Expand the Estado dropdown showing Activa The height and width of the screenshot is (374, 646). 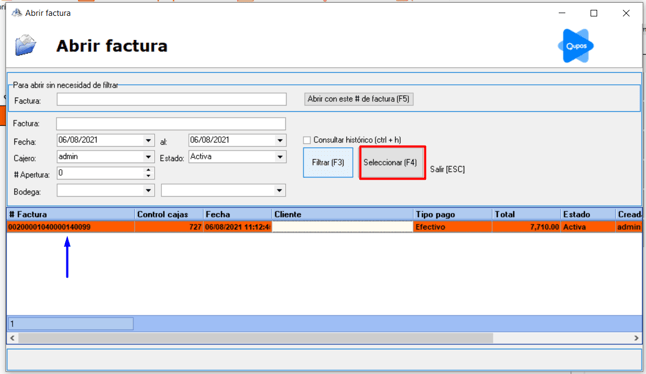(280, 157)
